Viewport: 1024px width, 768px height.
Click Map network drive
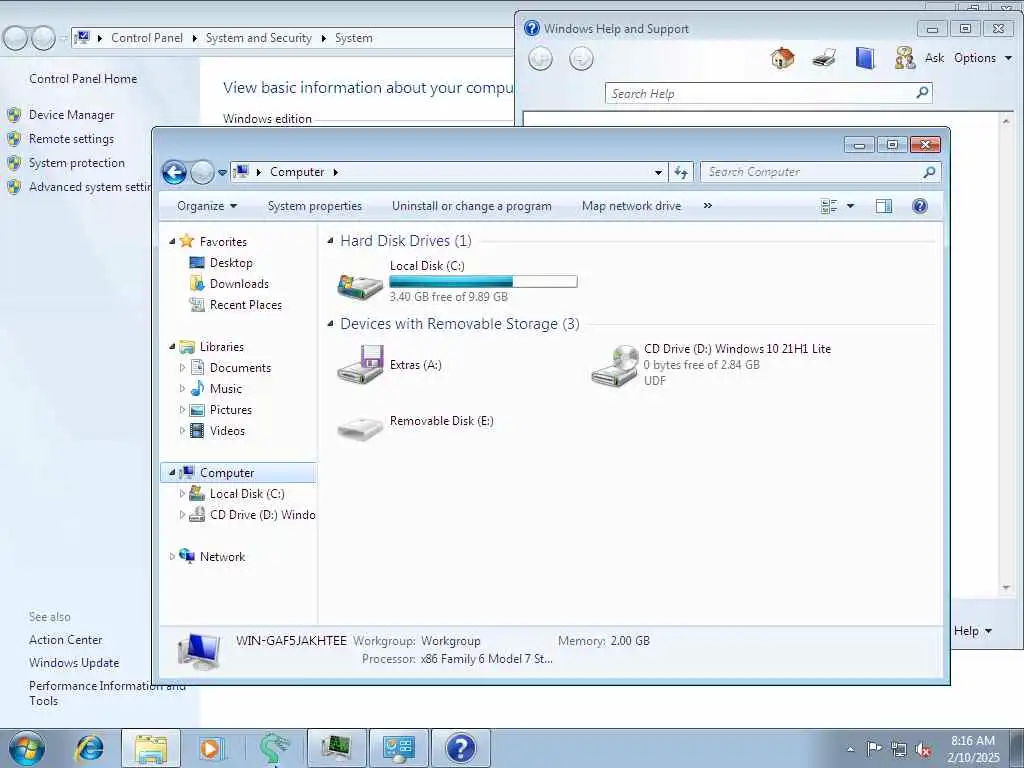point(632,206)
